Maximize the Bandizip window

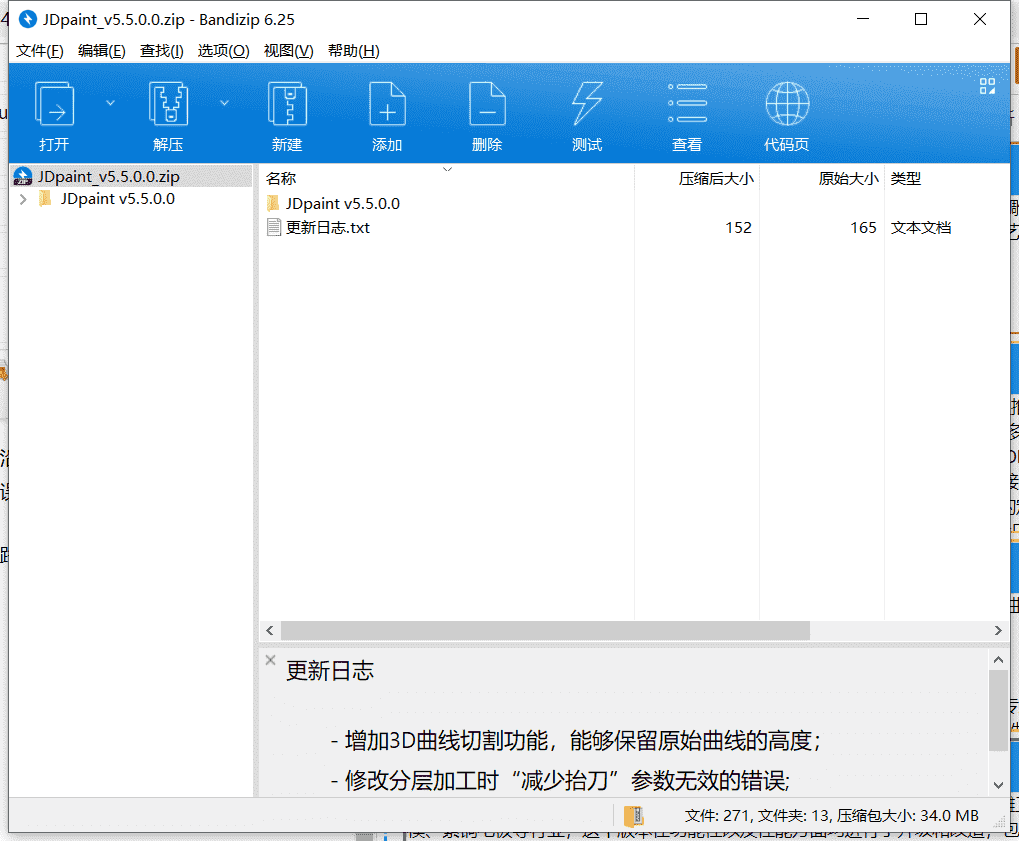[x=921, y=19]
